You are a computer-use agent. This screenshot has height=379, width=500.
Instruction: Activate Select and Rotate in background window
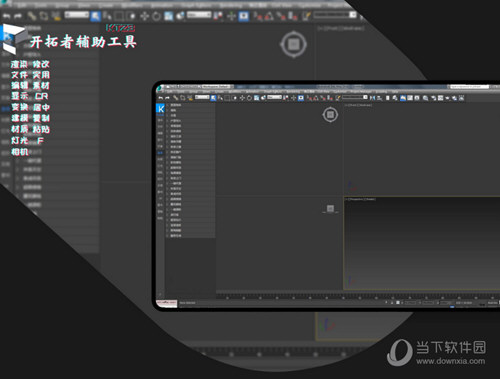[156, 16]
